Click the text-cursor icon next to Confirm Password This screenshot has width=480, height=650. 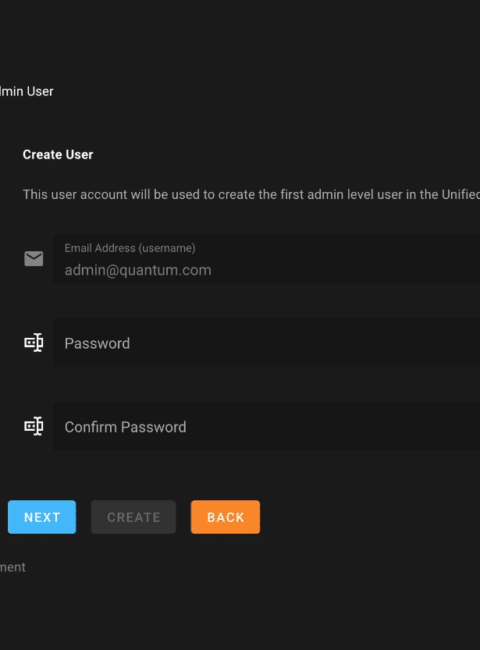[x=34, y=426]
